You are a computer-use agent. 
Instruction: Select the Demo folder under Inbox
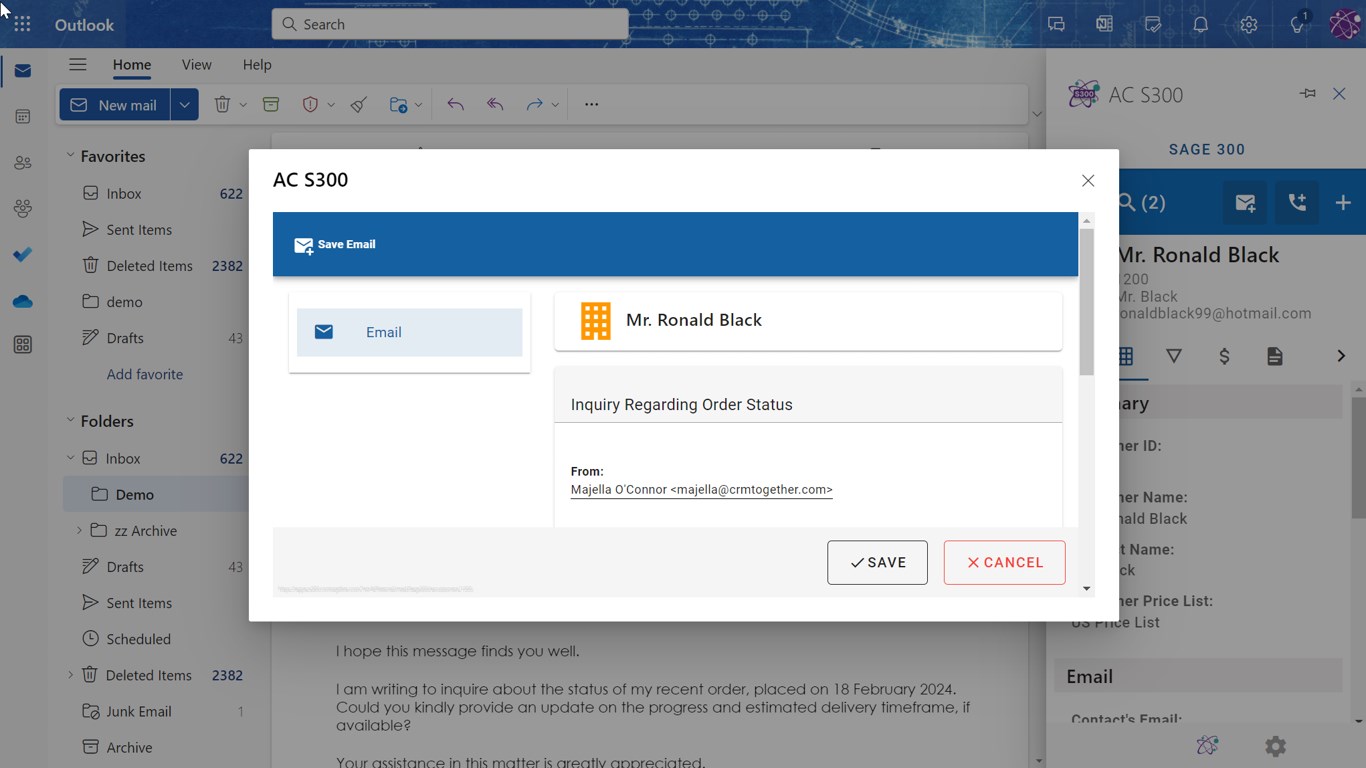[155, 494]
